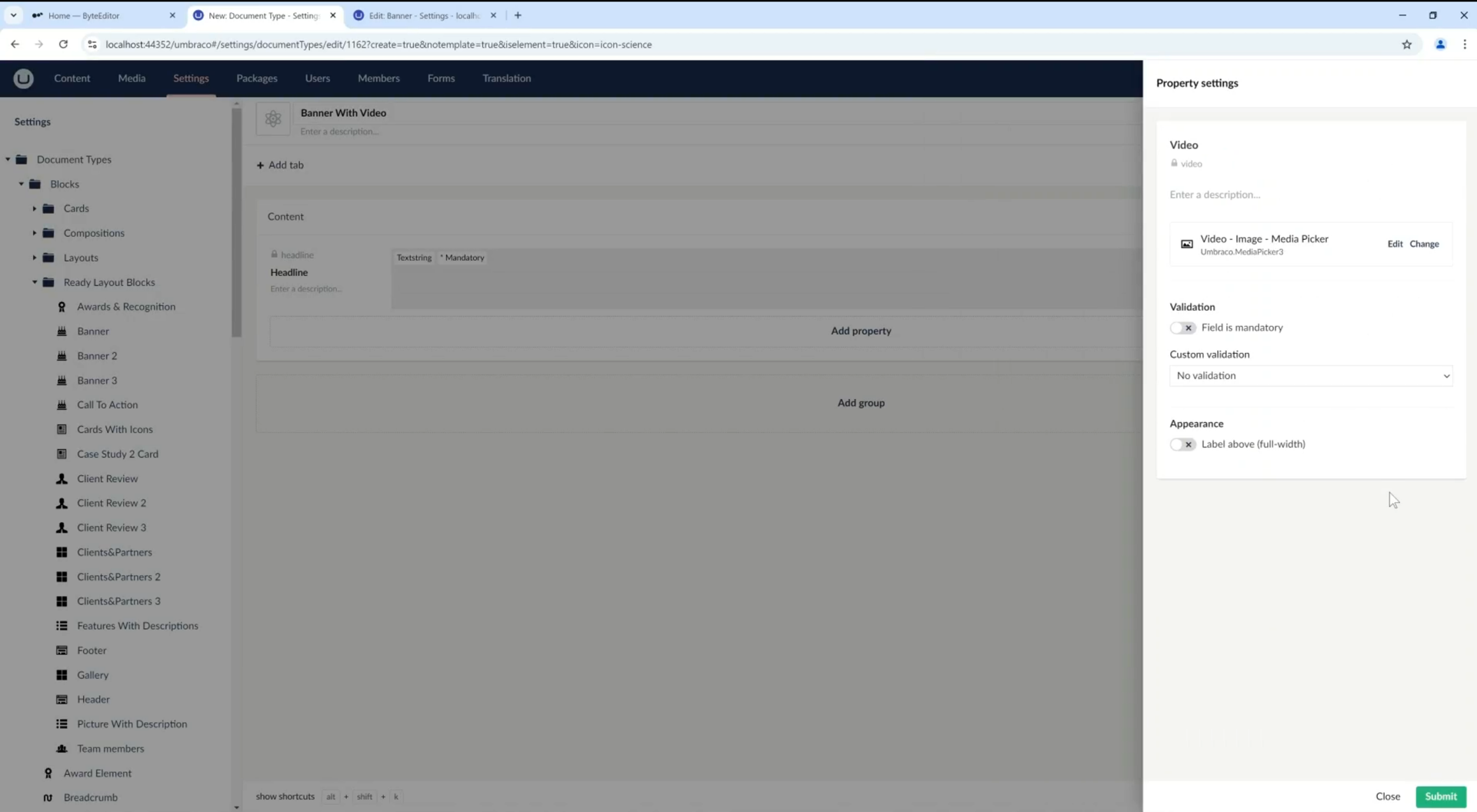The width and height of the screenshot is (1477, 812).
Task: Click the Add tab button
Action: (280, 165)
